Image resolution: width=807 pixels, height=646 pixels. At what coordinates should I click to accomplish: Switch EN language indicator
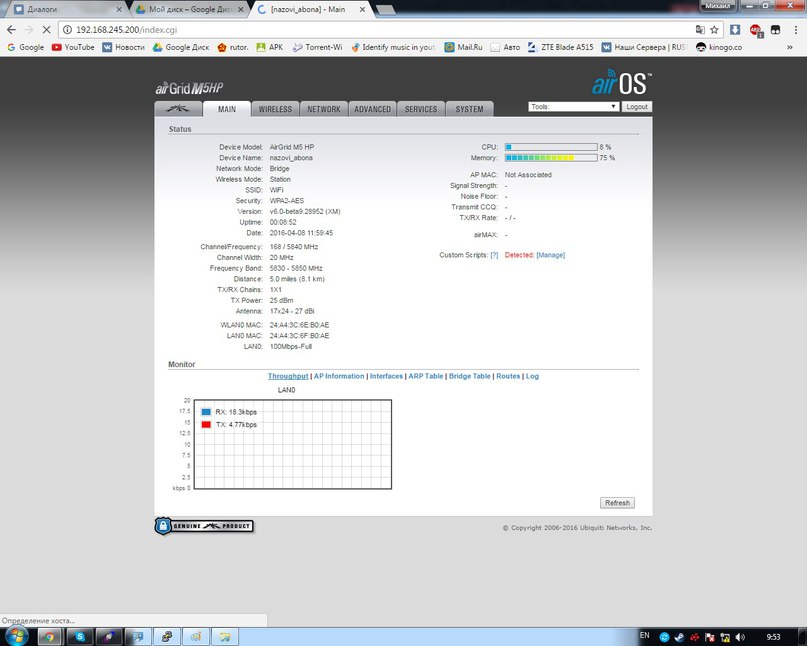click(644, 636)
